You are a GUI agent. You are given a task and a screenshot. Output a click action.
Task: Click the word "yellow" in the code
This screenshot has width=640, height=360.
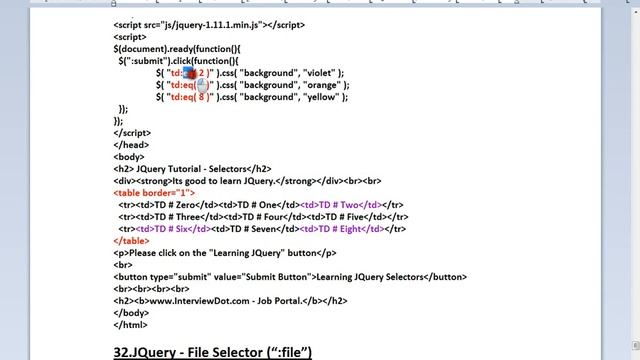321,97
